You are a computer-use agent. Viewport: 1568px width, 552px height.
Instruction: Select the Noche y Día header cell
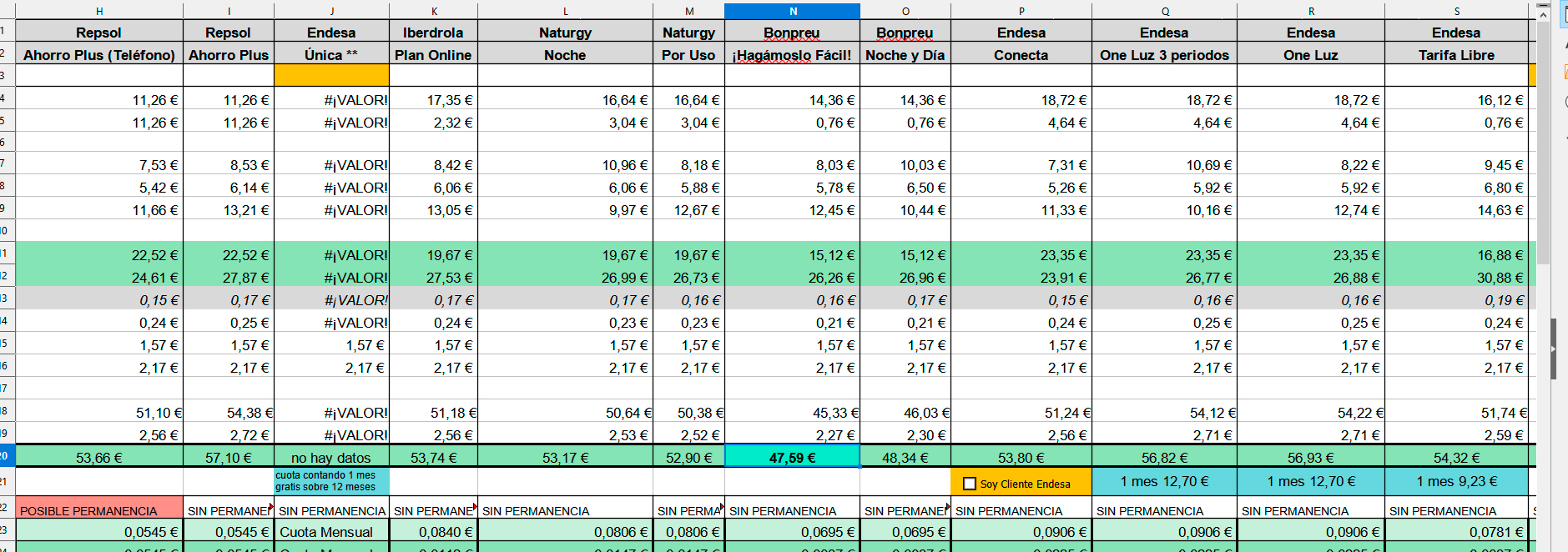click(905, 55)
